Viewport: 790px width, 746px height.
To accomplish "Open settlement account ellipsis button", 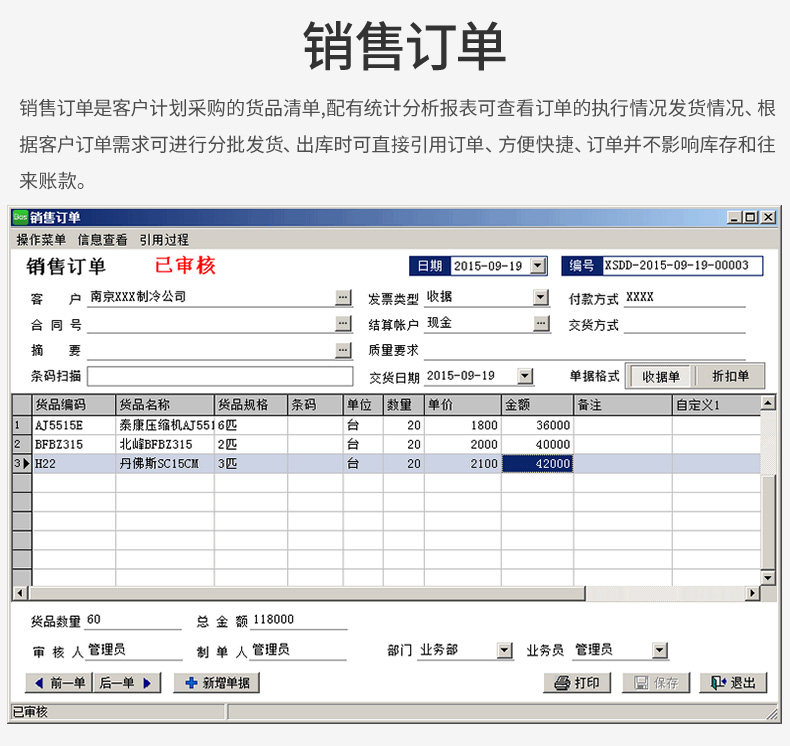I will 541,323.
